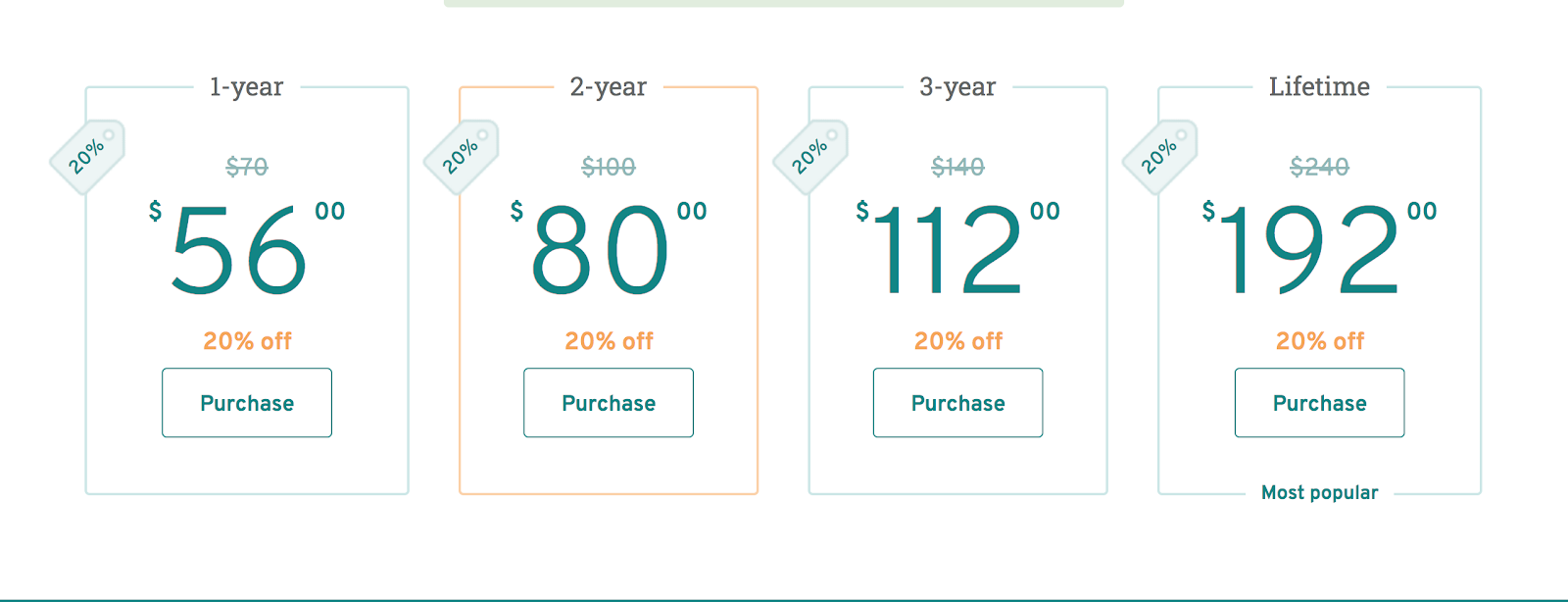Purchase the 3-year plan

pos(957,403)
